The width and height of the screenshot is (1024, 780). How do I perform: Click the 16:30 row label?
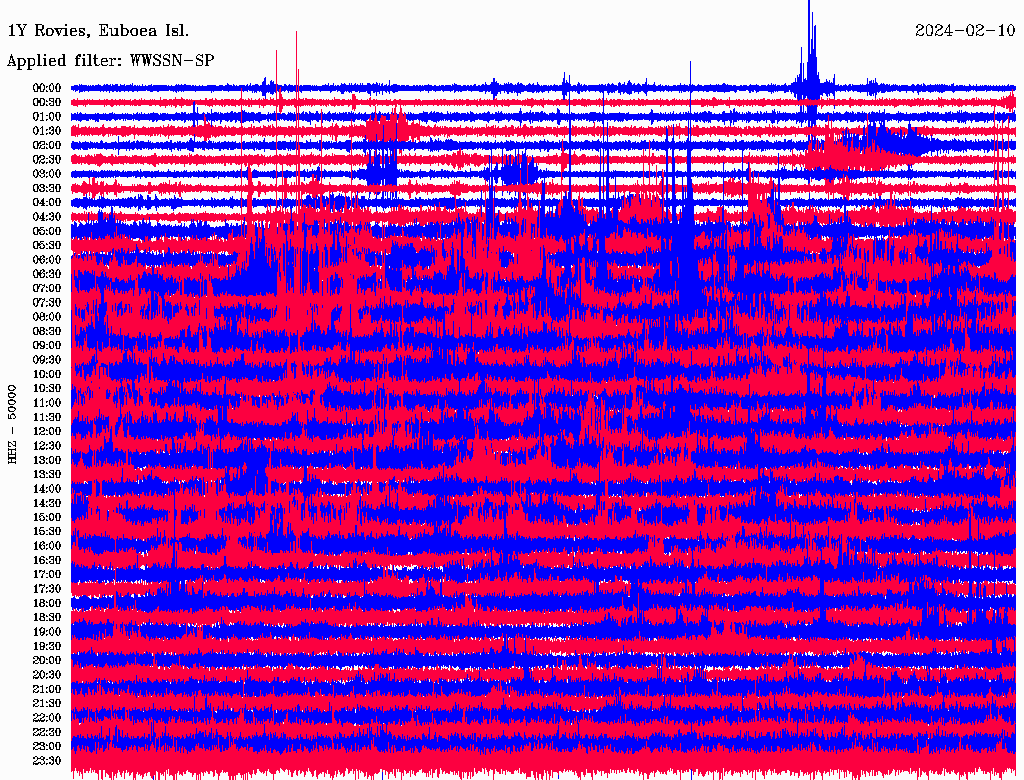click(x=47, y=560)
